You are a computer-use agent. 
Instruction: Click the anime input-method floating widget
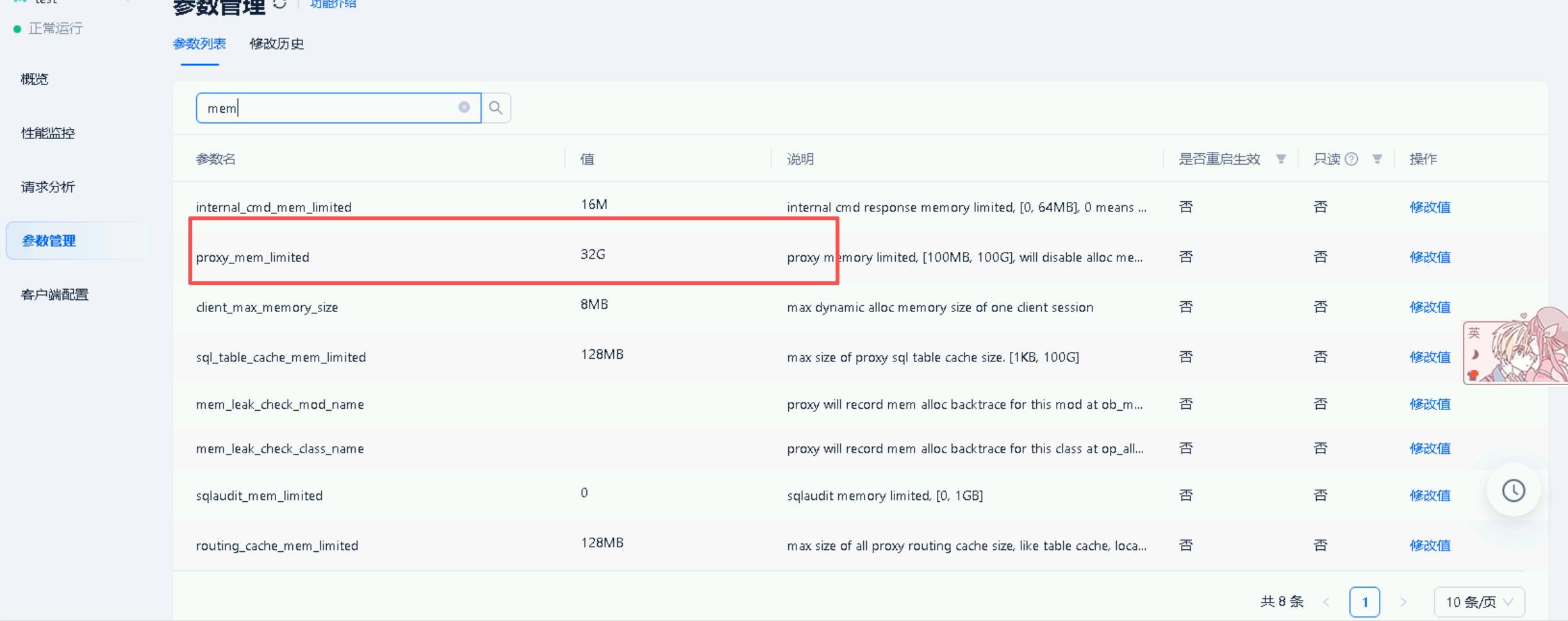[x=1515, y=349]
